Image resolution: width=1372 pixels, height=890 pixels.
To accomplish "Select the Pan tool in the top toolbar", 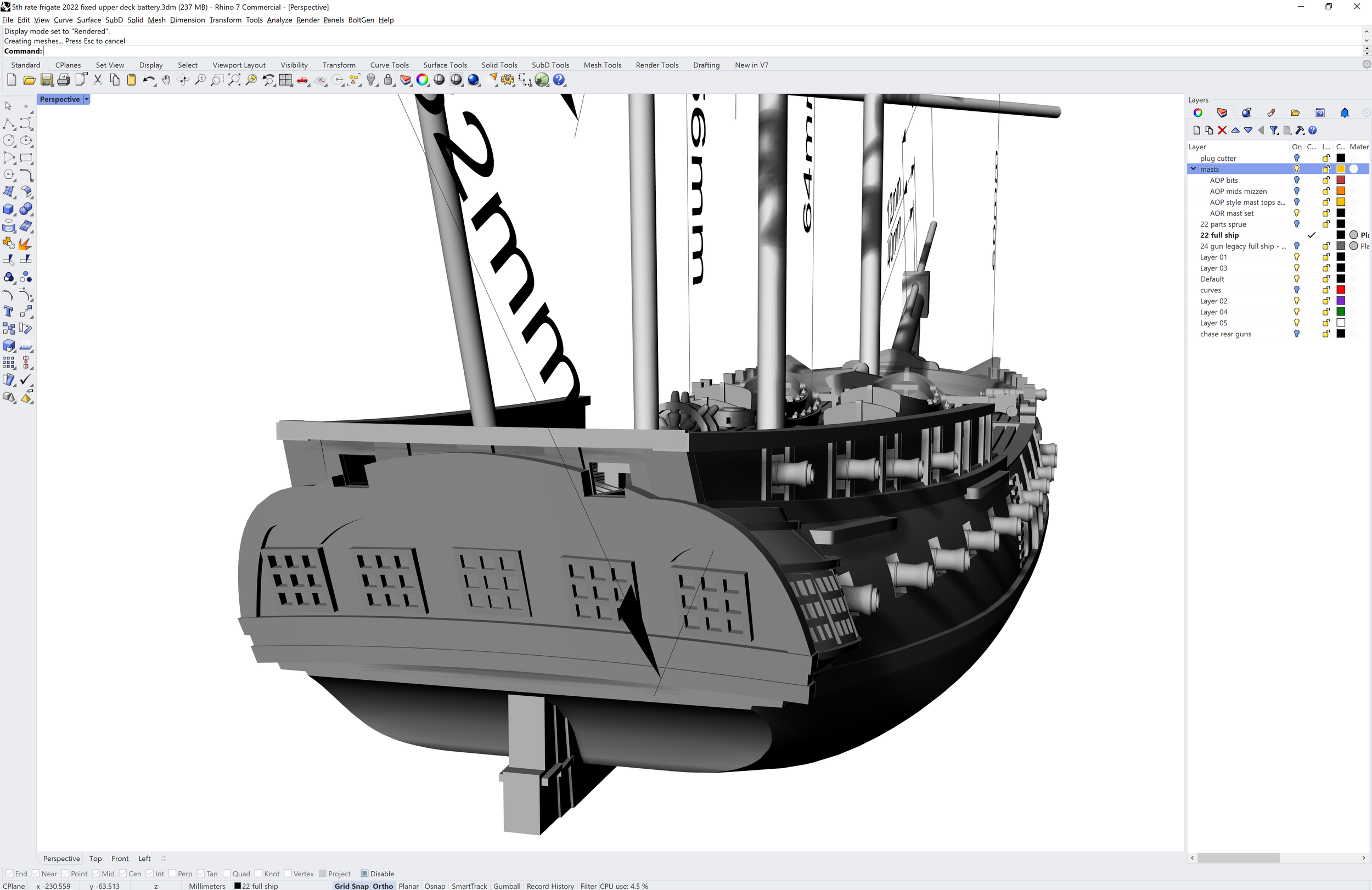I will click(x=166, y=80).
